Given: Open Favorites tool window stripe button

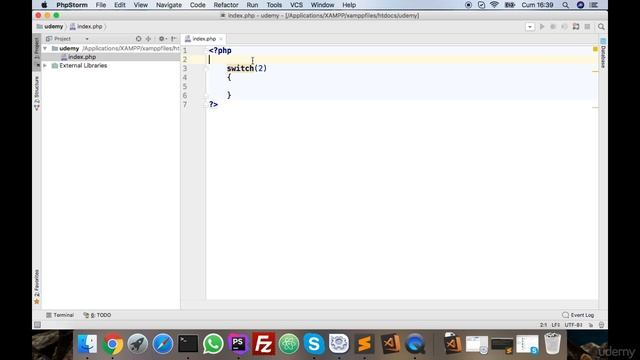Looking at the screenshot, I should tap(36, 287).
